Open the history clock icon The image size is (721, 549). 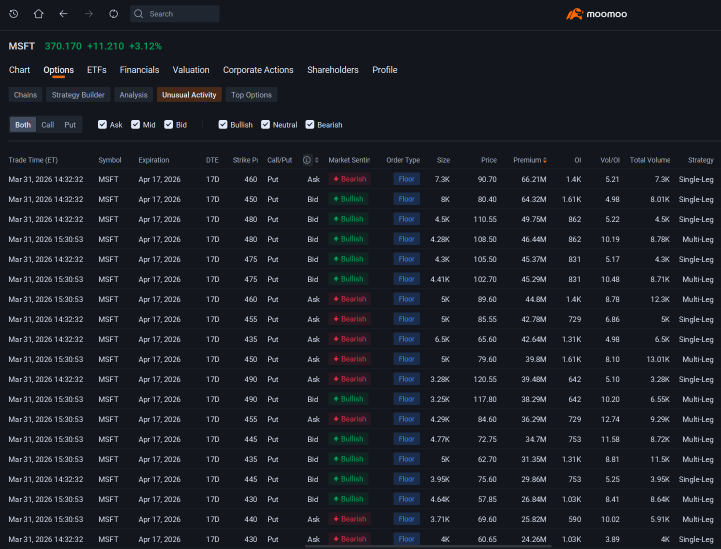(14, 14)
